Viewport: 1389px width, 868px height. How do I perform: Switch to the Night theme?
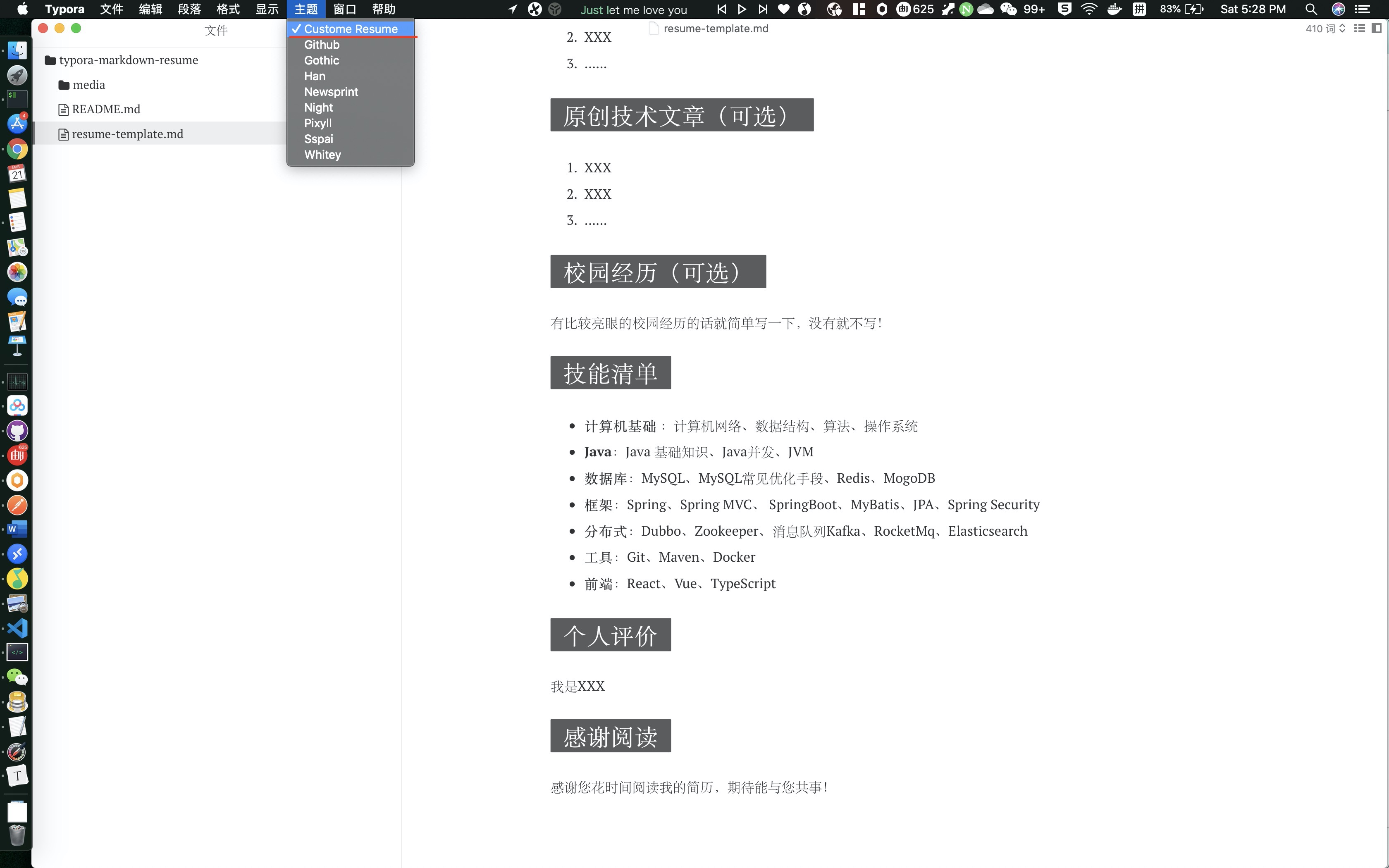coord(318,107)
